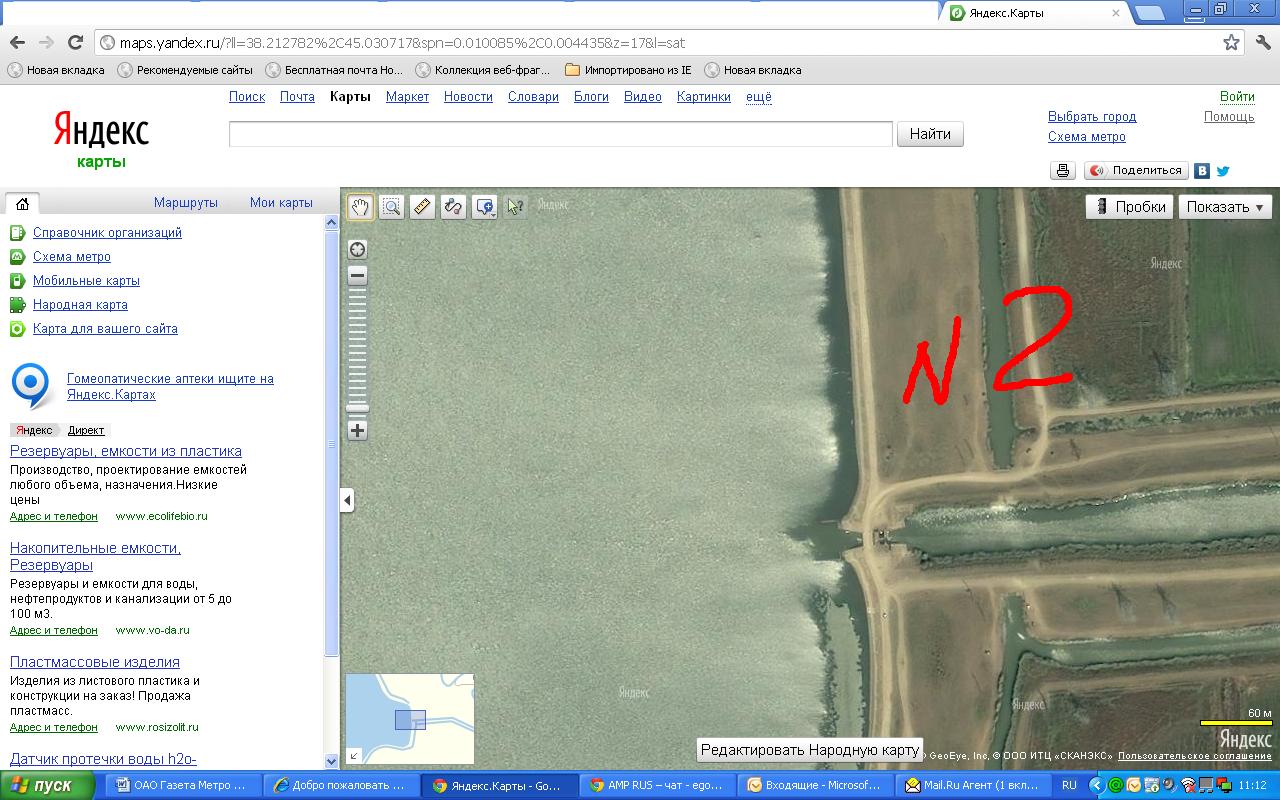Share the map on Twitter
The height and width of the screenshot is (800, 1280).
pyautogui.click(x=1222, y=171)
